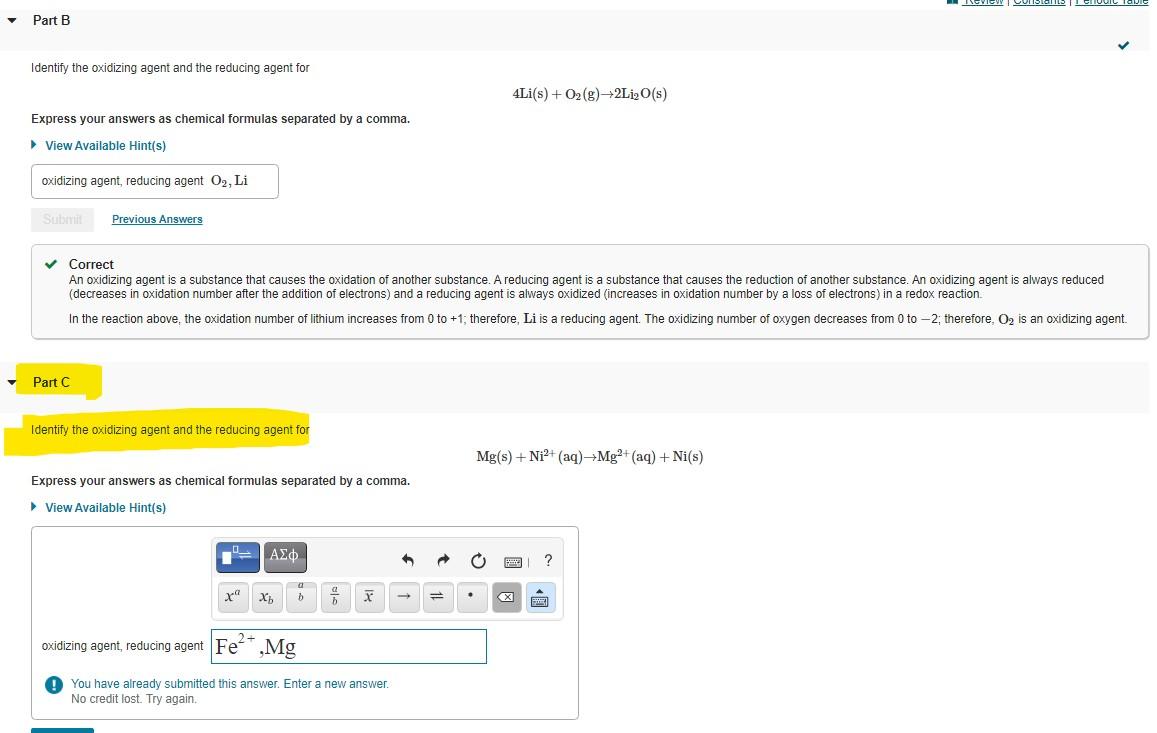Click the backspace delete key icon
The width and height of the screenshot is (1157, 733).
506,597
